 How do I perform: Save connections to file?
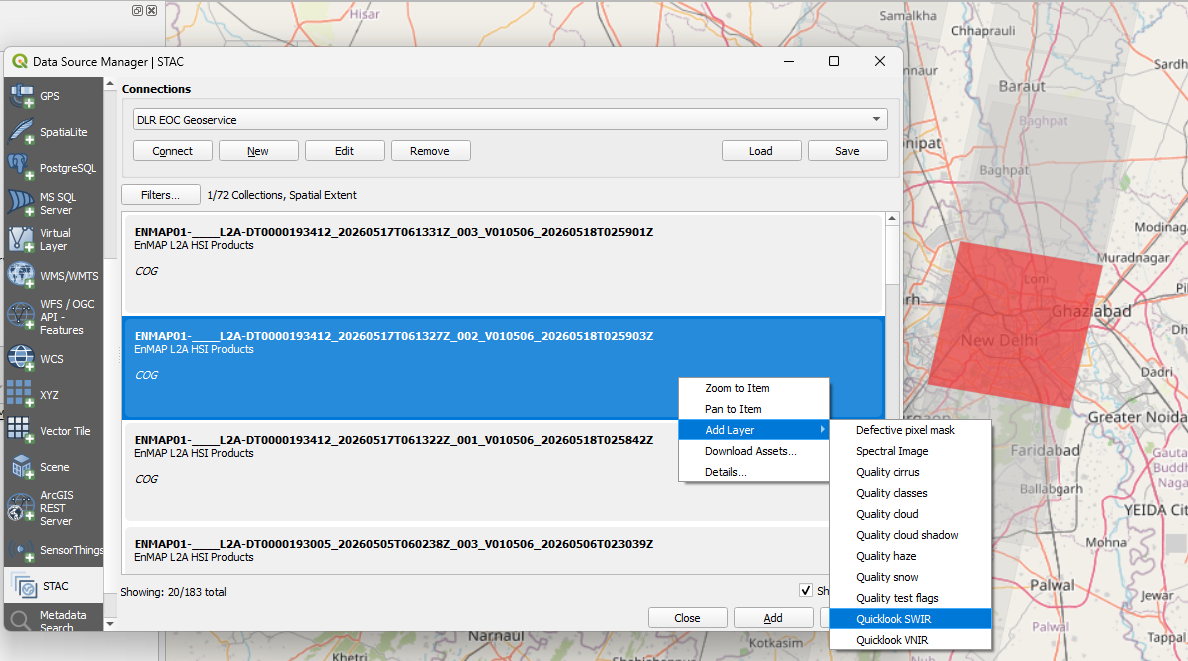847,151
